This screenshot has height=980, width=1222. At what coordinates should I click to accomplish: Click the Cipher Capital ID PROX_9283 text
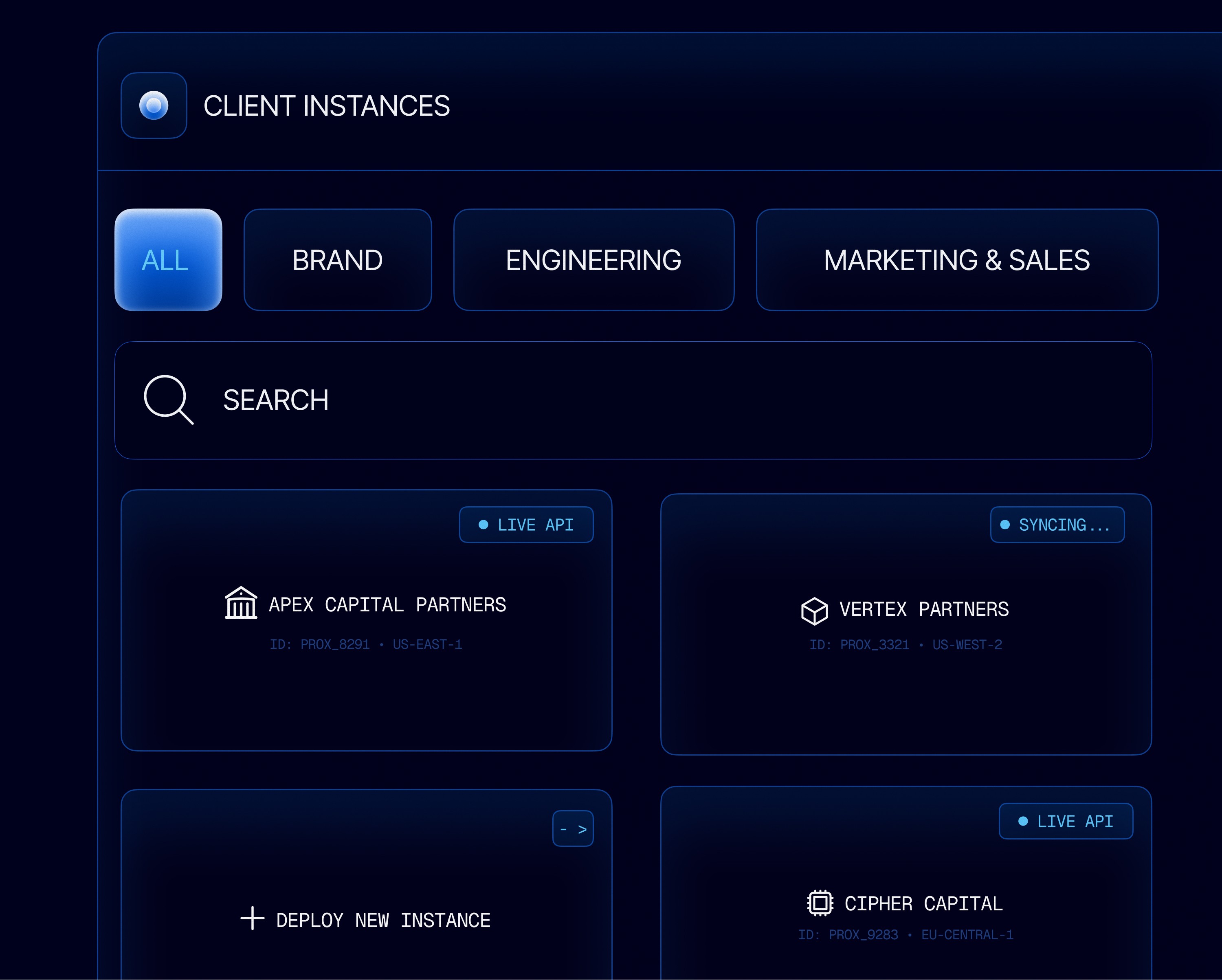point(863,935)
